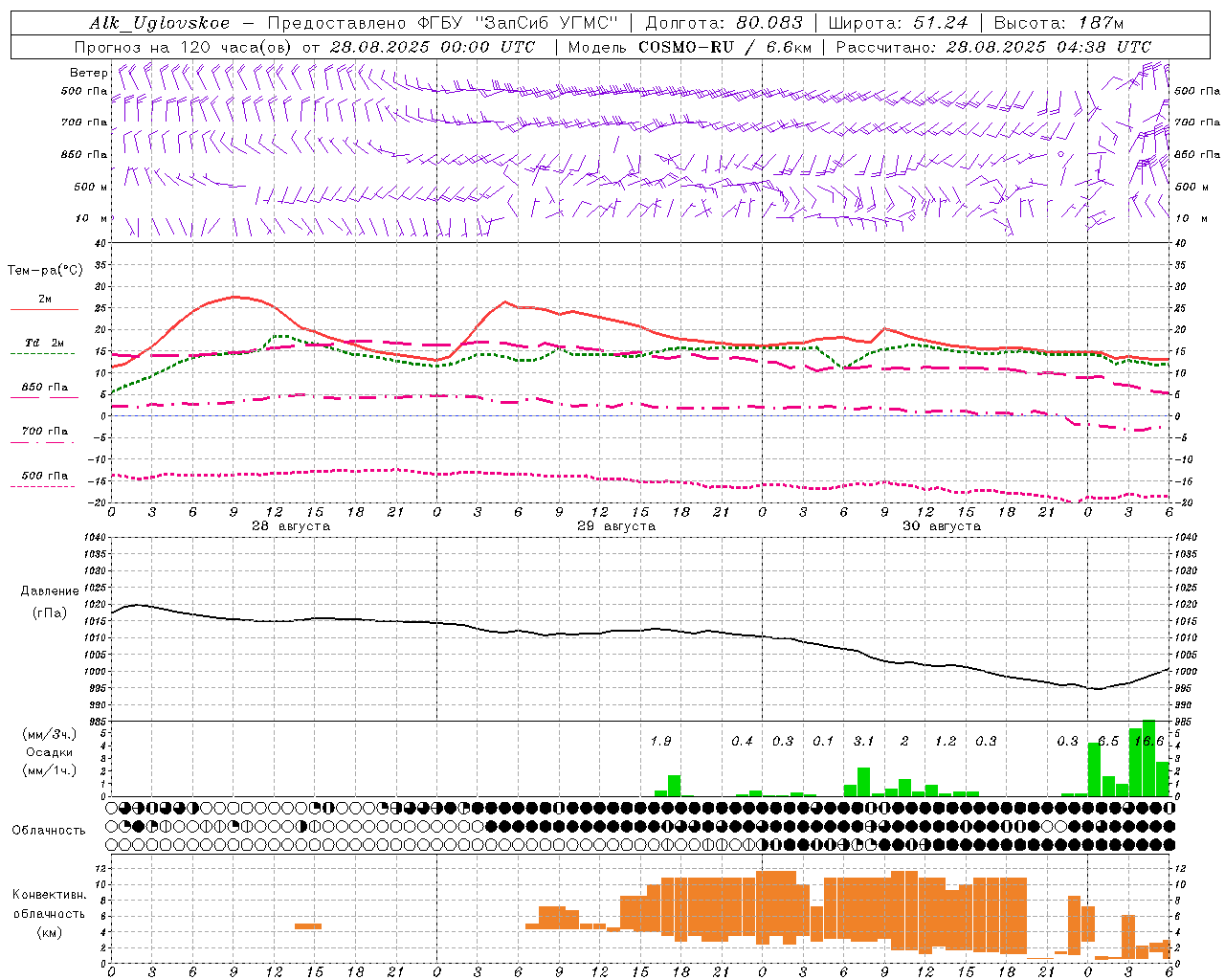Select the 700 гПа temperature legend line
This screenshot has height=980, width=1225.
[44, 441]
